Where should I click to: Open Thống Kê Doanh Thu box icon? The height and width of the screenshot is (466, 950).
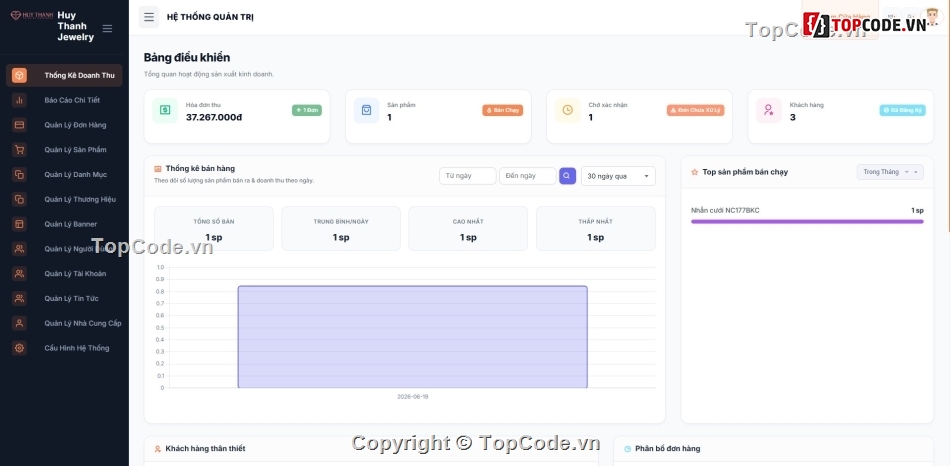coord(19,76)
